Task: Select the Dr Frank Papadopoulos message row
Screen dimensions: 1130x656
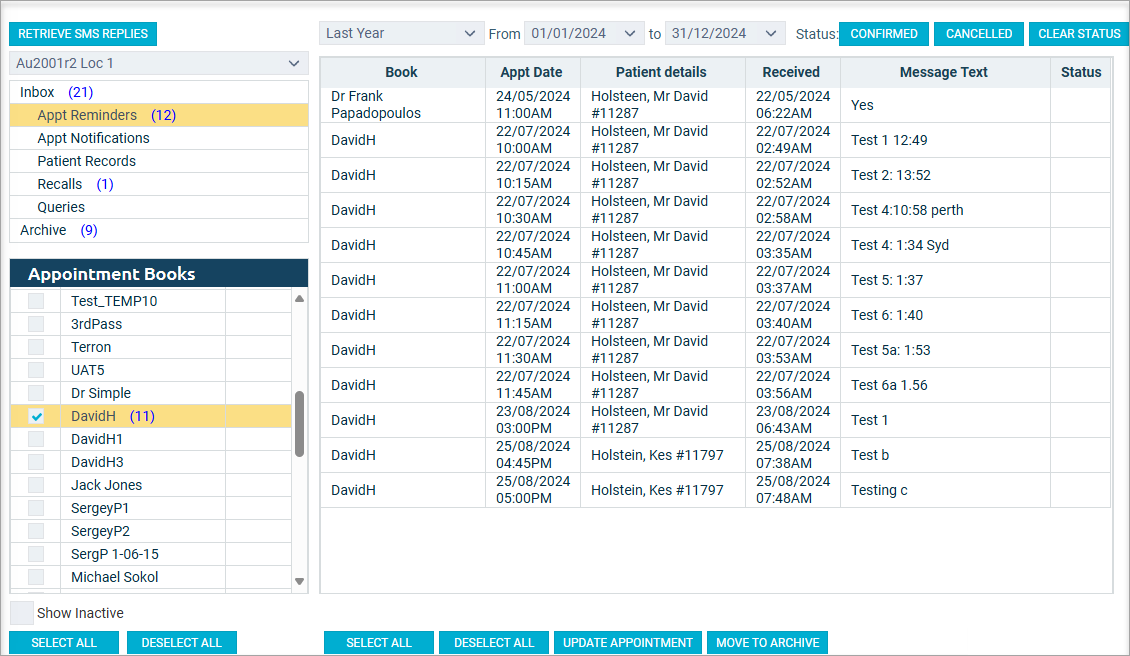Action: click(715, 105)
